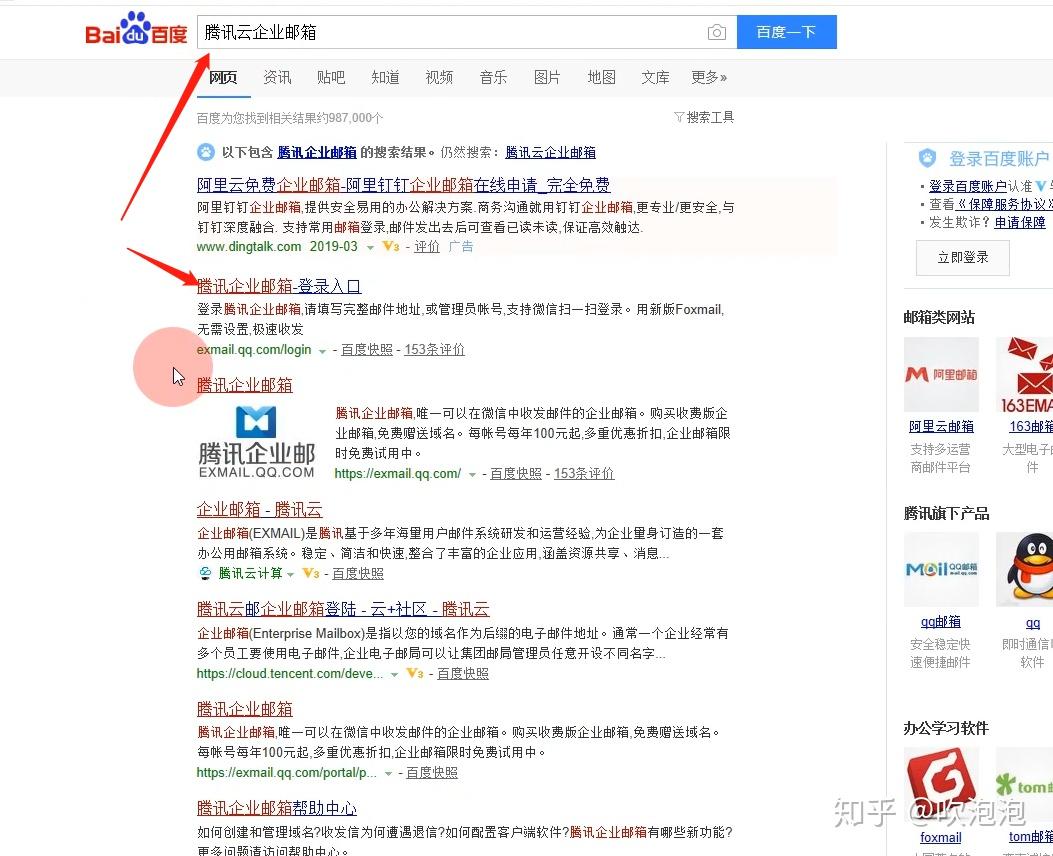Switch to the 资讯 tab
This screenshot has width=1053, height=856.
coord(277,77)
